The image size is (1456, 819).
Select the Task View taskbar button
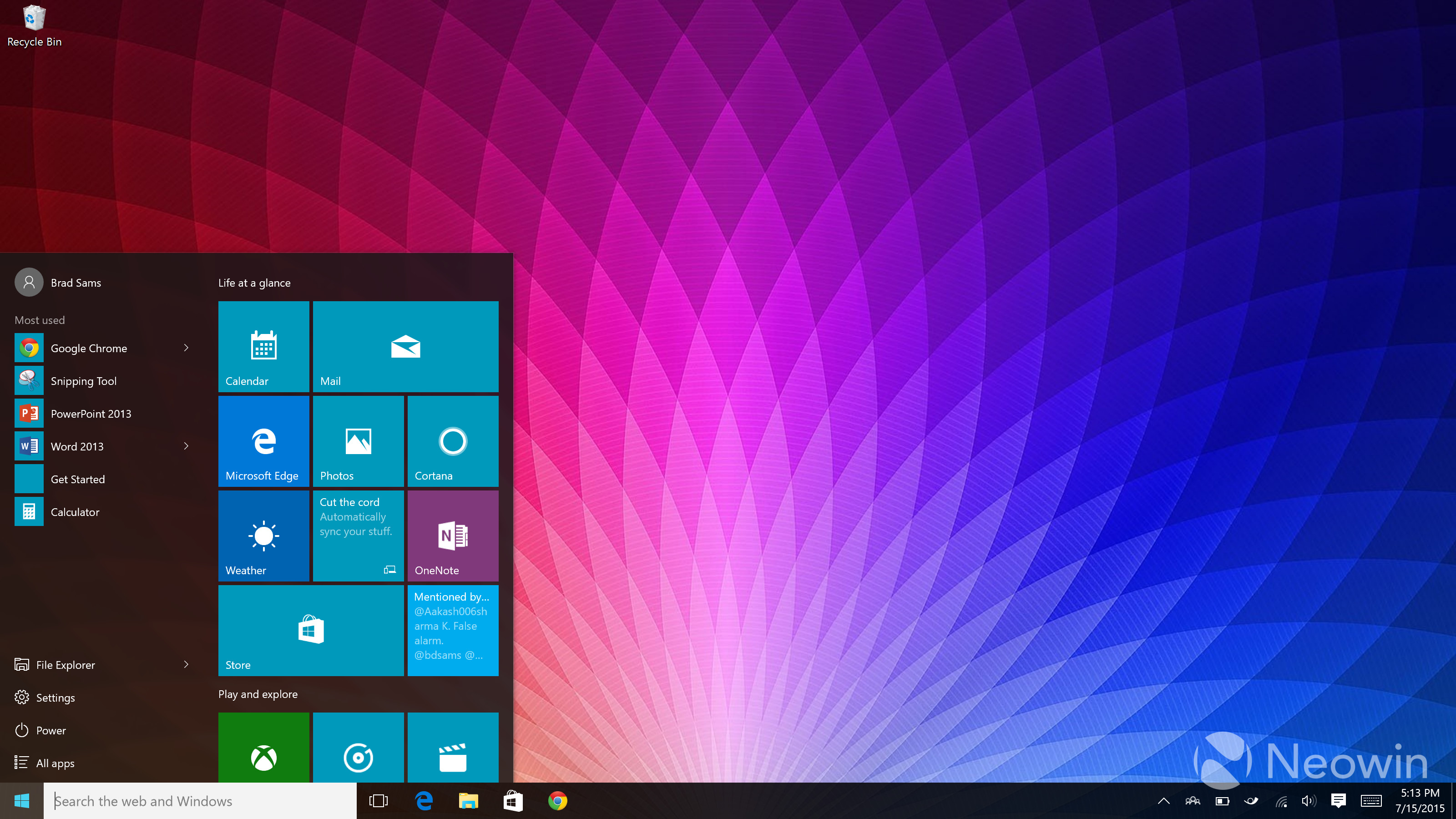click(x=379, y=801)
